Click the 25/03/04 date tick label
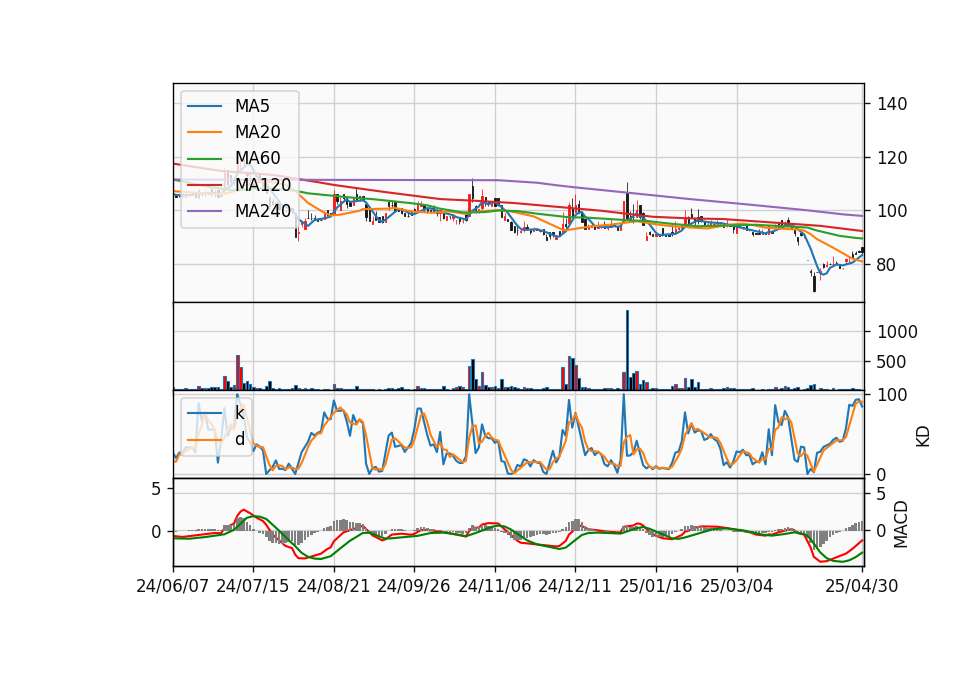 (737, 587)
